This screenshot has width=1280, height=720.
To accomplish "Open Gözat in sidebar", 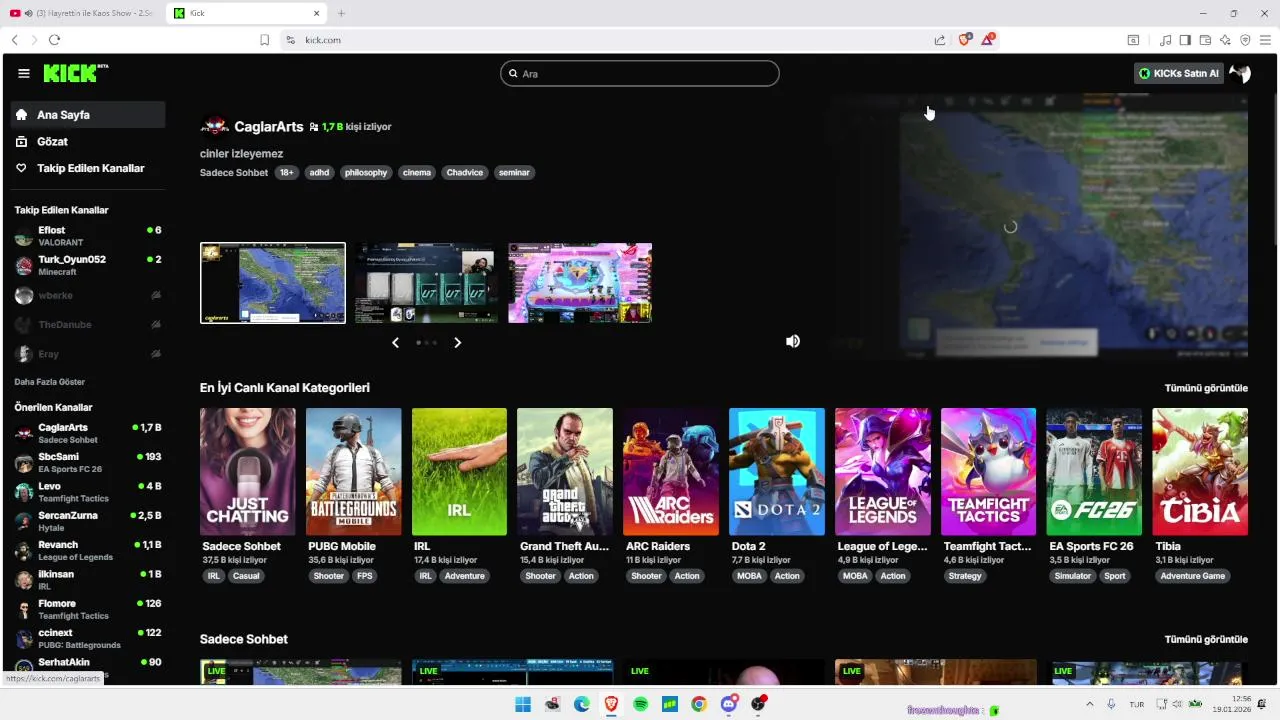I will point(88,142).
